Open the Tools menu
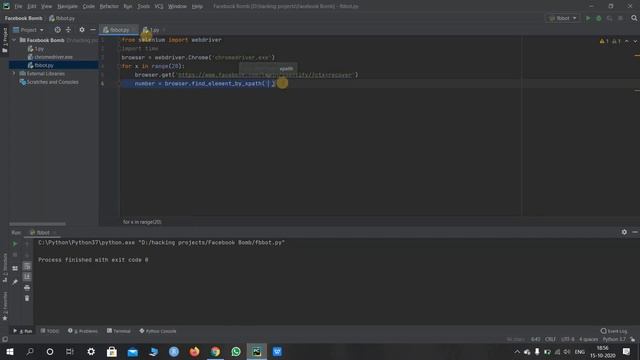Screen dimensions: 640x360 tap(143, 6)
